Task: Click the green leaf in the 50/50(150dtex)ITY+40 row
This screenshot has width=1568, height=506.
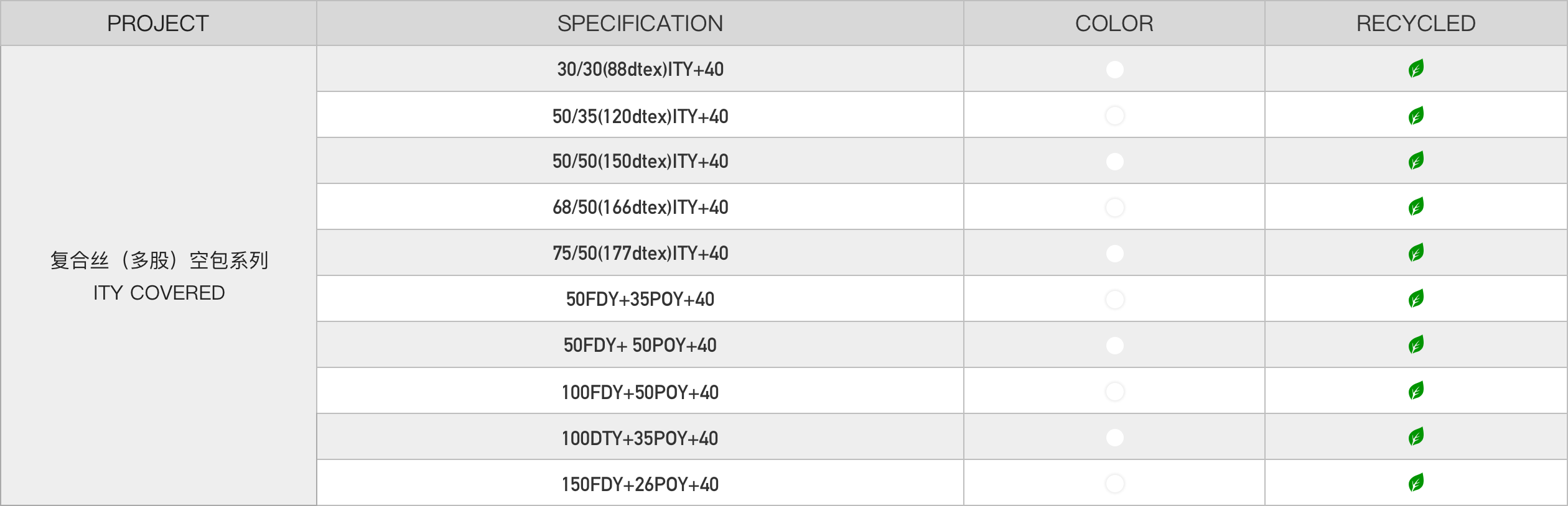Action: tap(1416, 160)
